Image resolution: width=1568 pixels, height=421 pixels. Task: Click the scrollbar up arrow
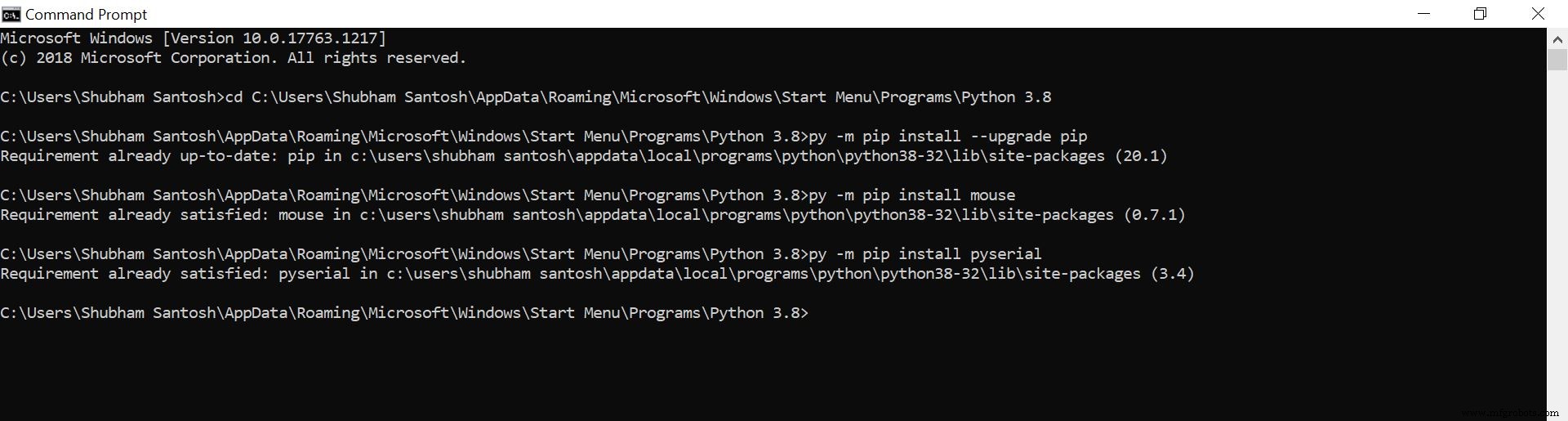tap(1557, 38)
